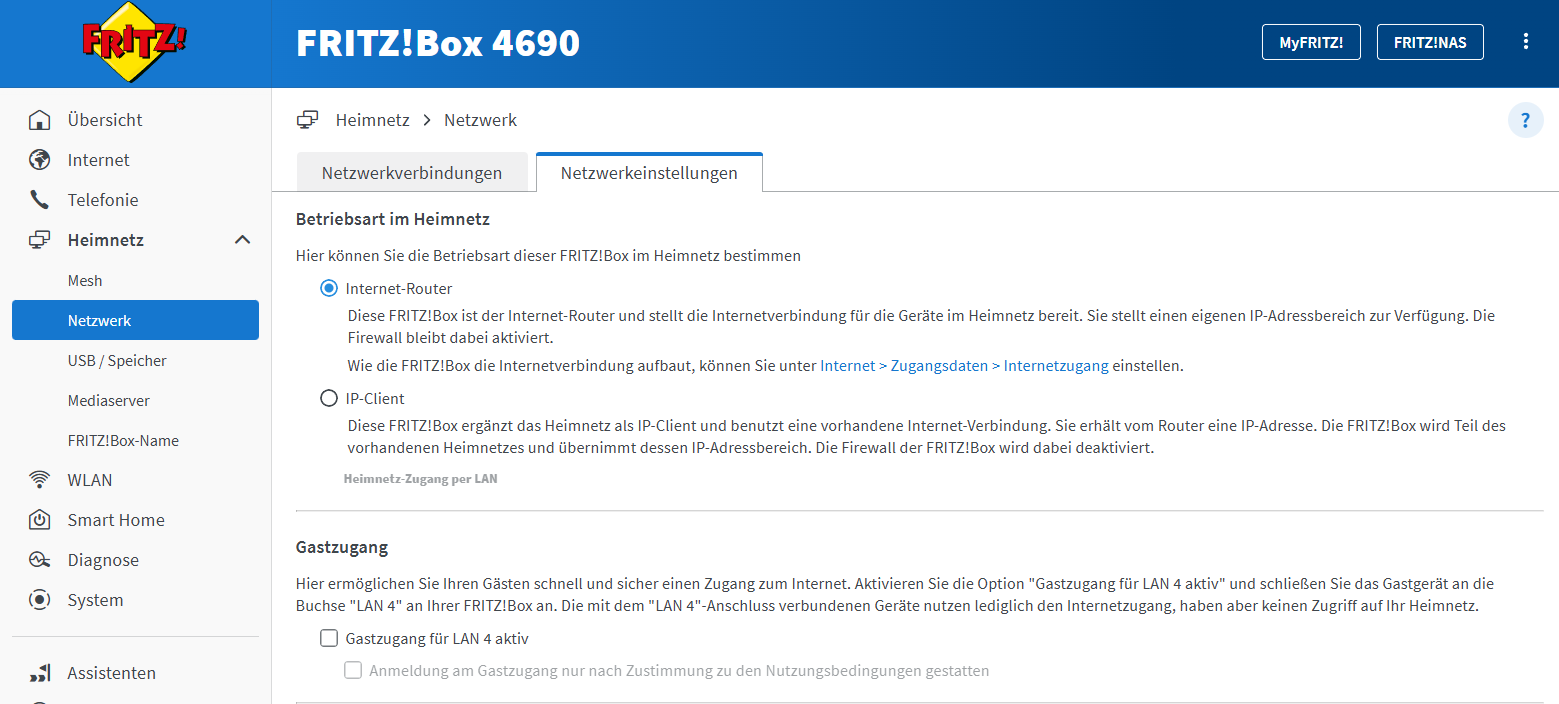
Task: Collapse the Heimnetz menu chevron
Action: (x=242, y=240)
